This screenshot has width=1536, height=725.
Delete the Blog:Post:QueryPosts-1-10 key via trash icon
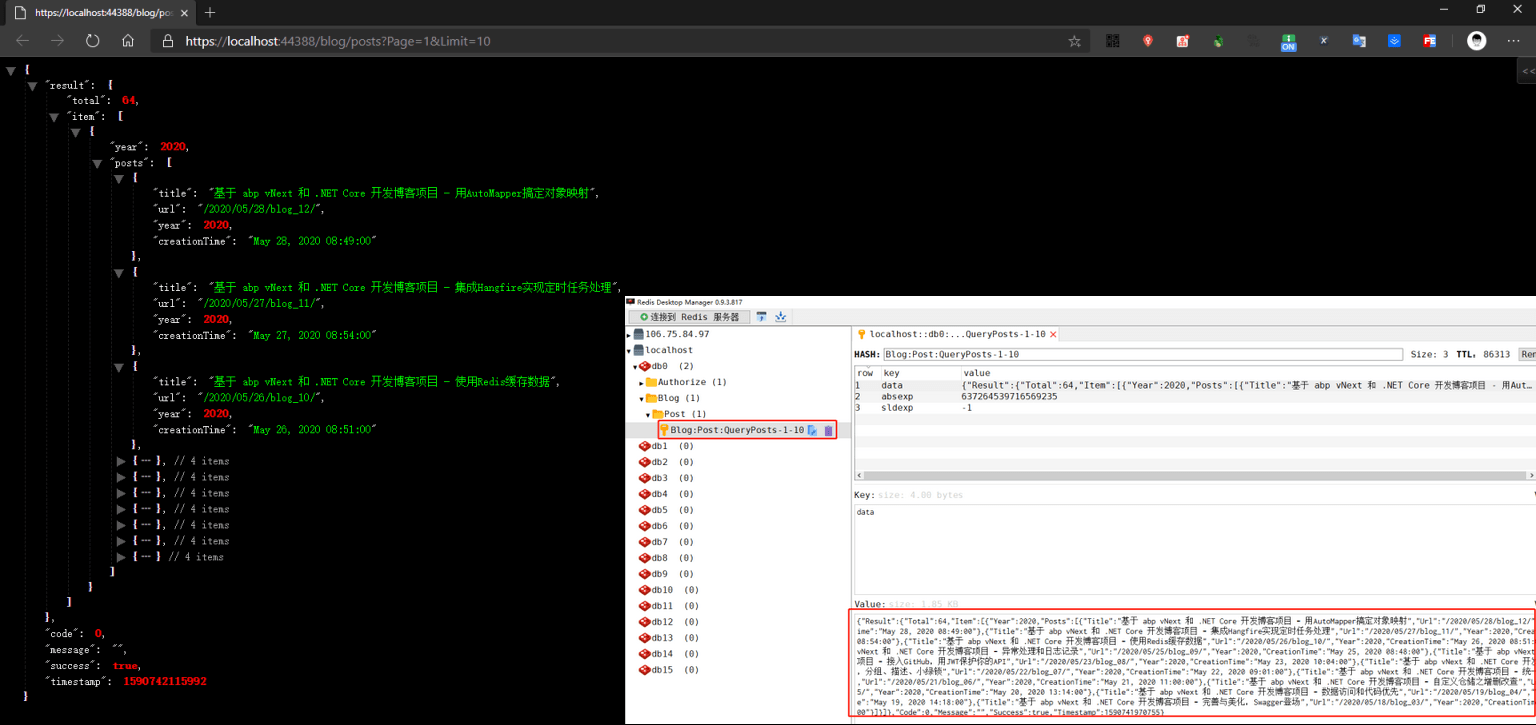[x=828, y=430]
